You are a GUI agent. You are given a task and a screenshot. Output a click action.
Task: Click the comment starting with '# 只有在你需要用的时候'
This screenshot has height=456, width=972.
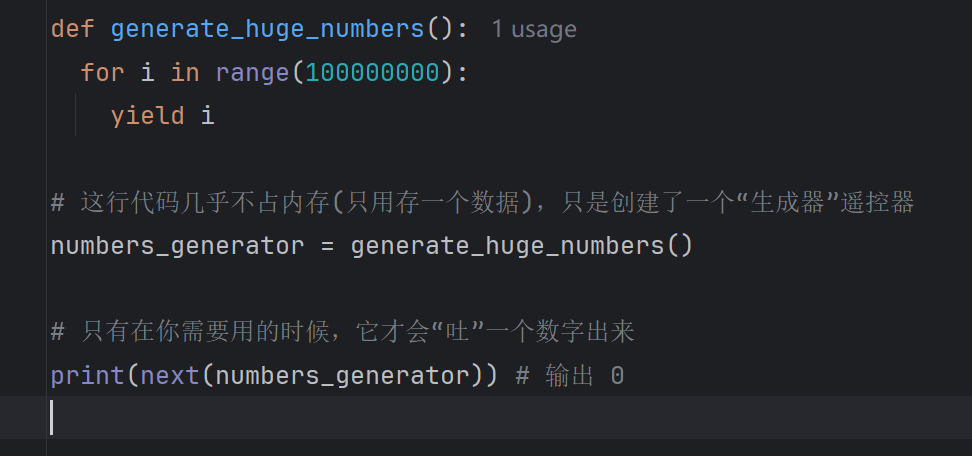343,333
